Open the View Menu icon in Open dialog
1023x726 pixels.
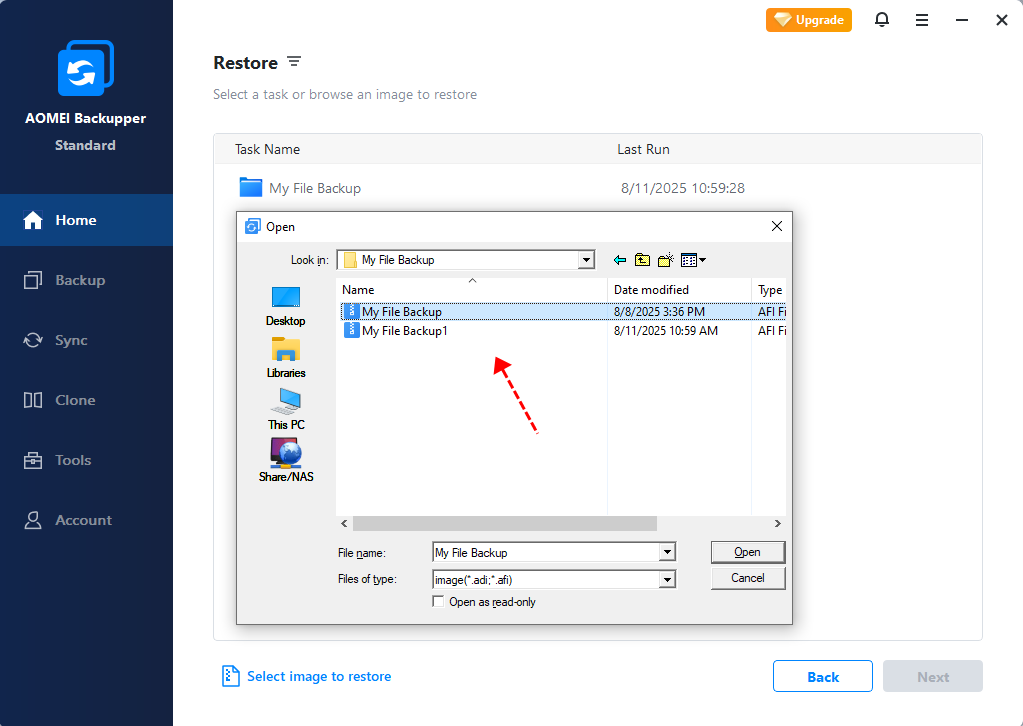pyautogui.click(x=688, y=260)
